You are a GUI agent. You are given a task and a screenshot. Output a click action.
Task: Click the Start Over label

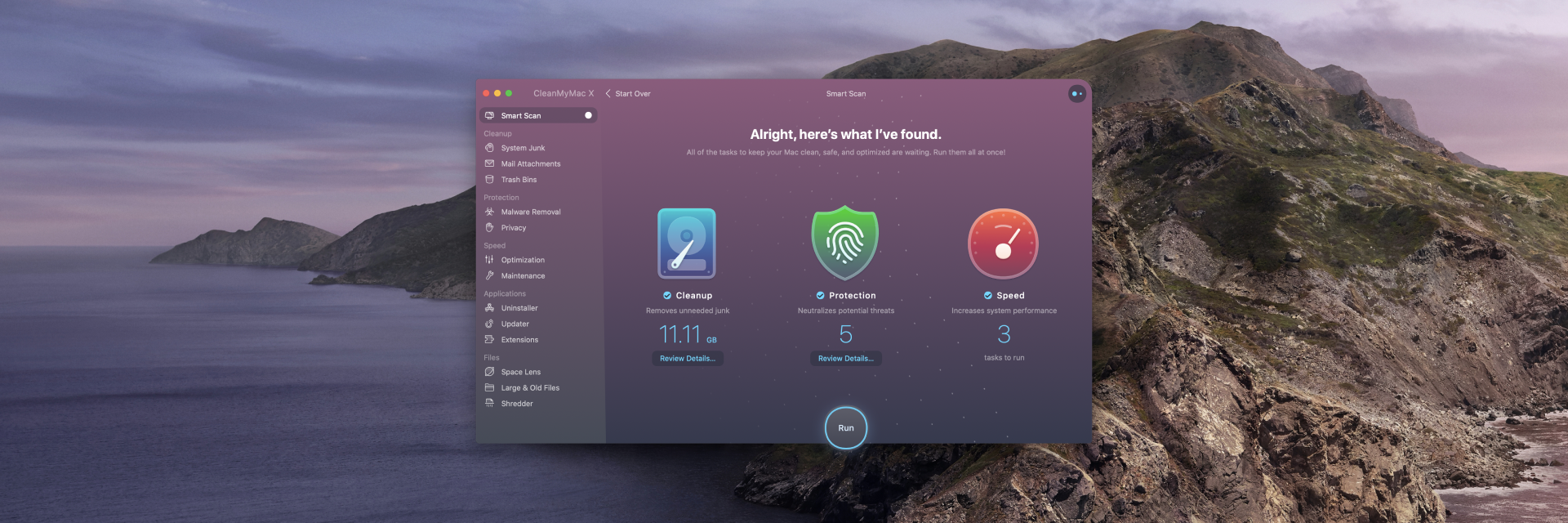click(633, 94)
